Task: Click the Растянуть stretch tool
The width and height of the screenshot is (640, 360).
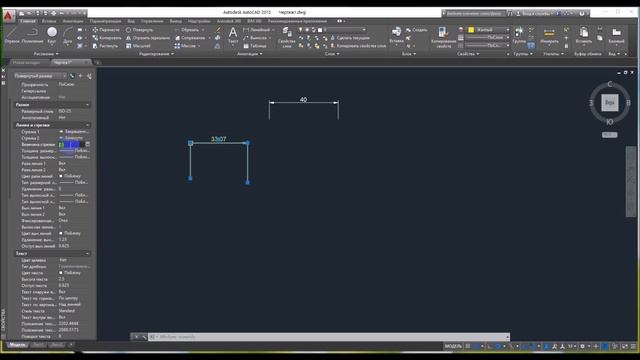Action: [105, 46]
